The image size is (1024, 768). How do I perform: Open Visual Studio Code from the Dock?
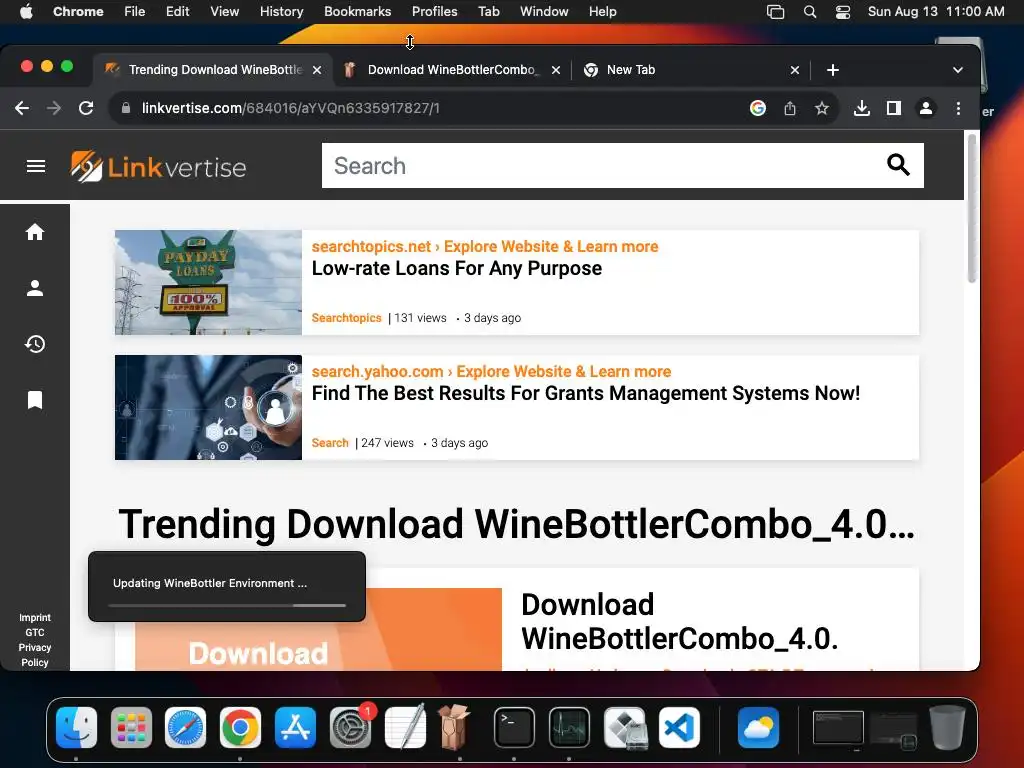tap(679, 727)
